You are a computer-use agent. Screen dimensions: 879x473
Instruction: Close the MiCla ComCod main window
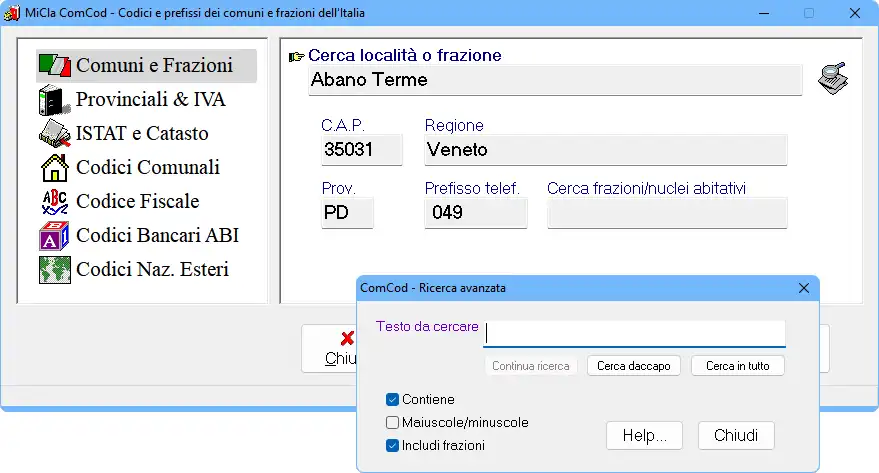coord(854,13)
